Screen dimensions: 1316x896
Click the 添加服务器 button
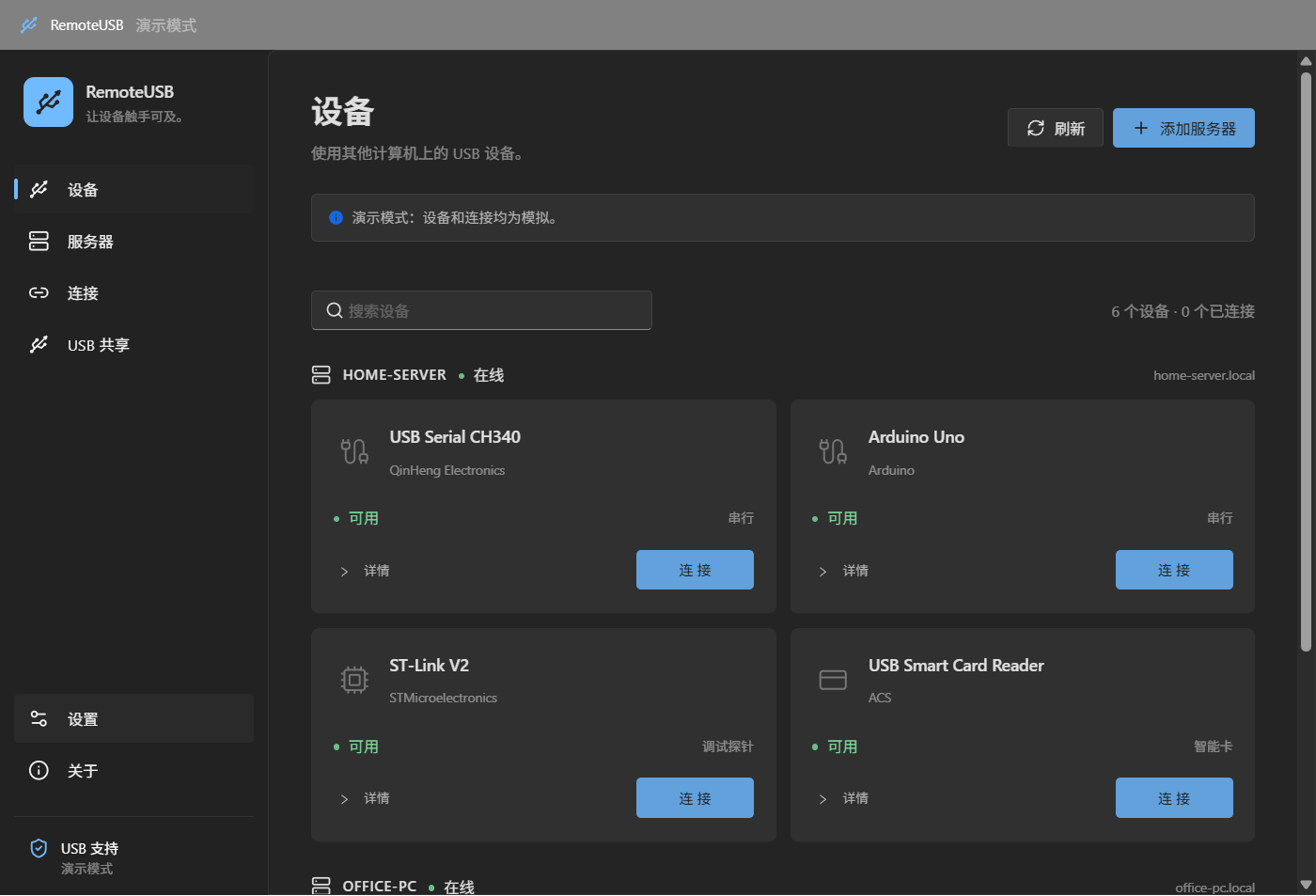coord(1183,128)
